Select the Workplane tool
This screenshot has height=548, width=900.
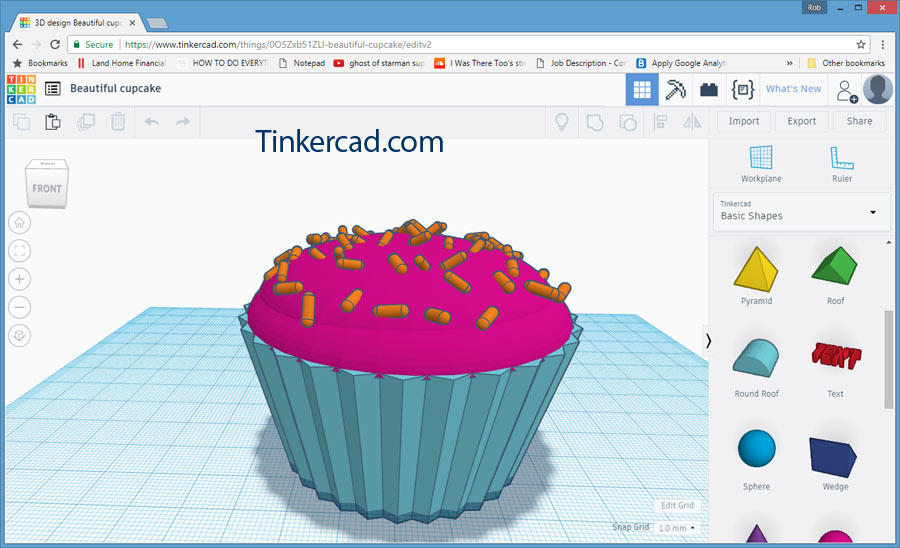761,163
